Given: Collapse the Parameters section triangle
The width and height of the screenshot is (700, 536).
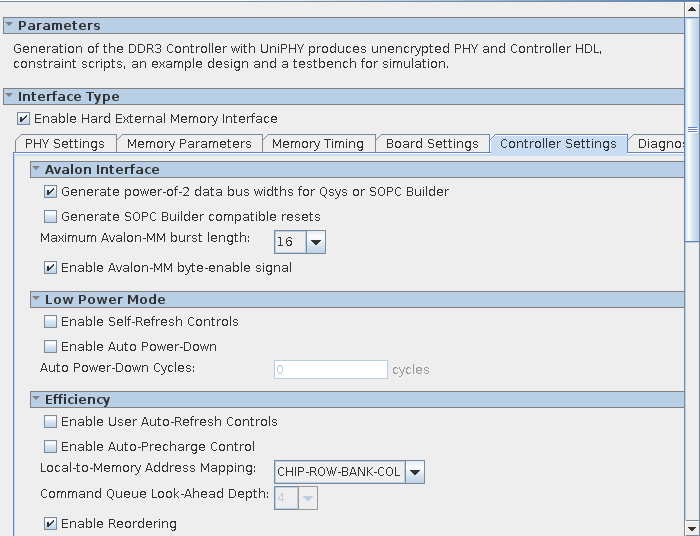Looking at the screenshot, I should coord(9,25).
